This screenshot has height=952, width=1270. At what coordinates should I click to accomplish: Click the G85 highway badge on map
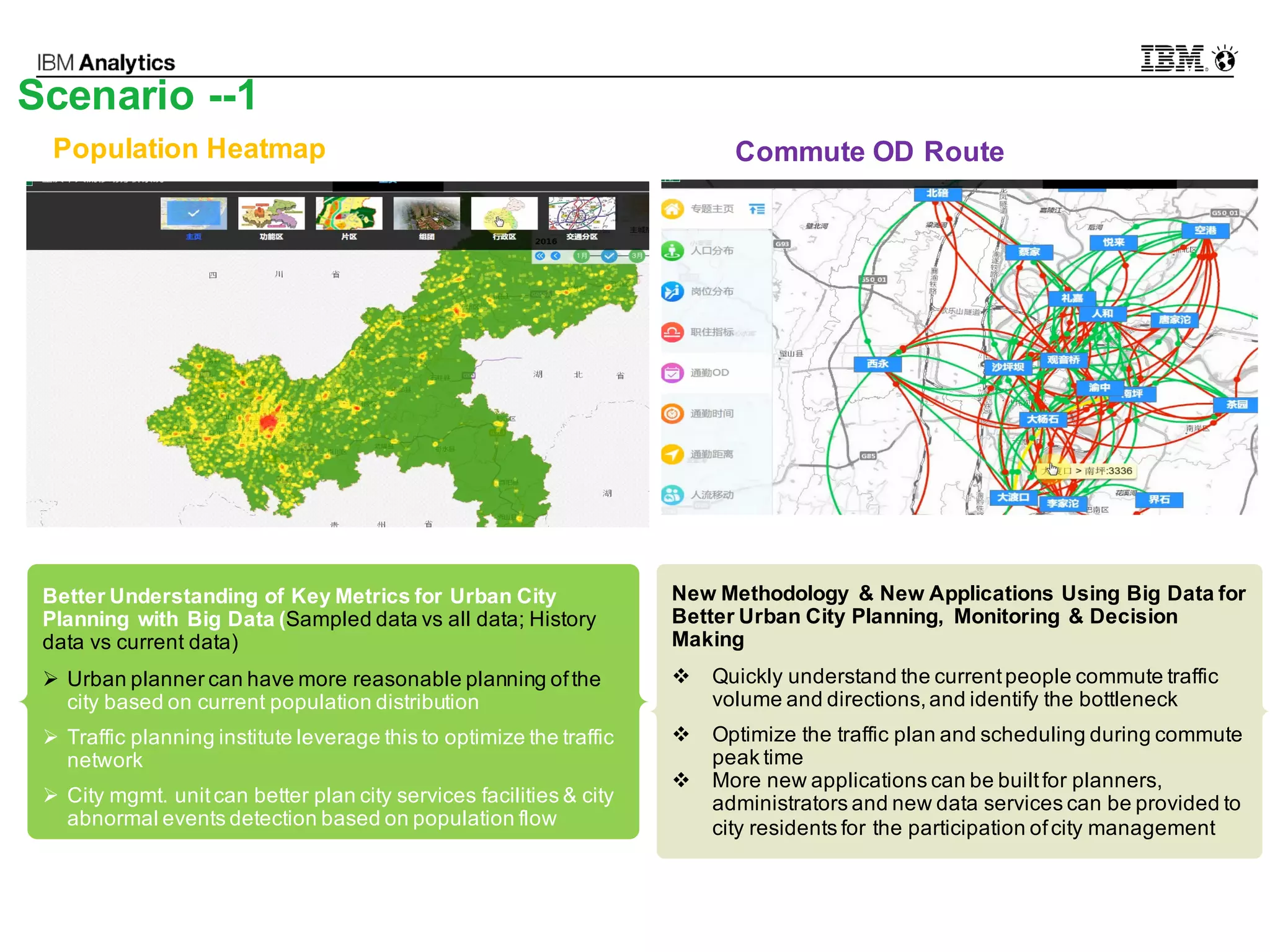point(868,456)
